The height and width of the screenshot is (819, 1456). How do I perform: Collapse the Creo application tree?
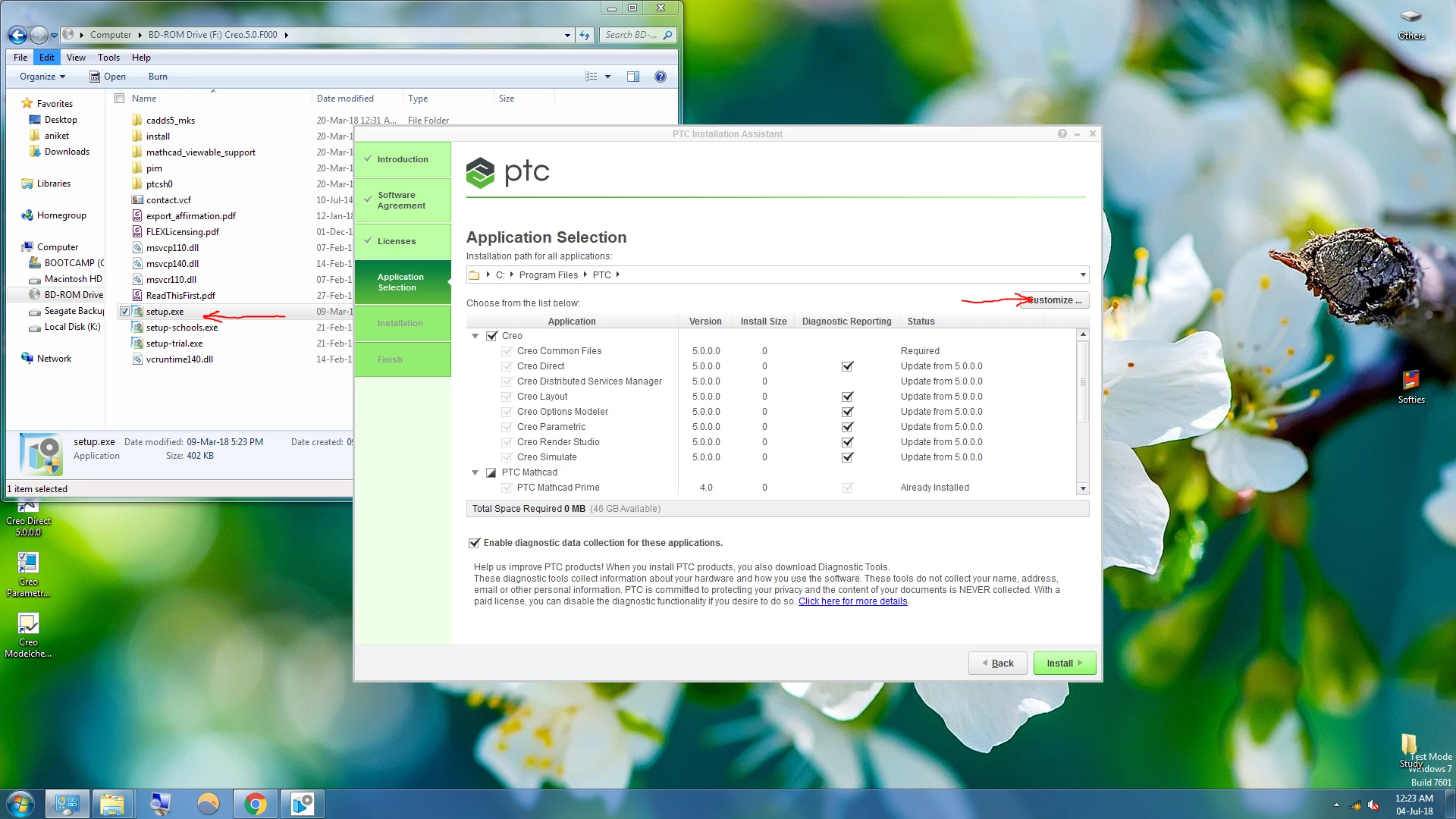(475, 336)
